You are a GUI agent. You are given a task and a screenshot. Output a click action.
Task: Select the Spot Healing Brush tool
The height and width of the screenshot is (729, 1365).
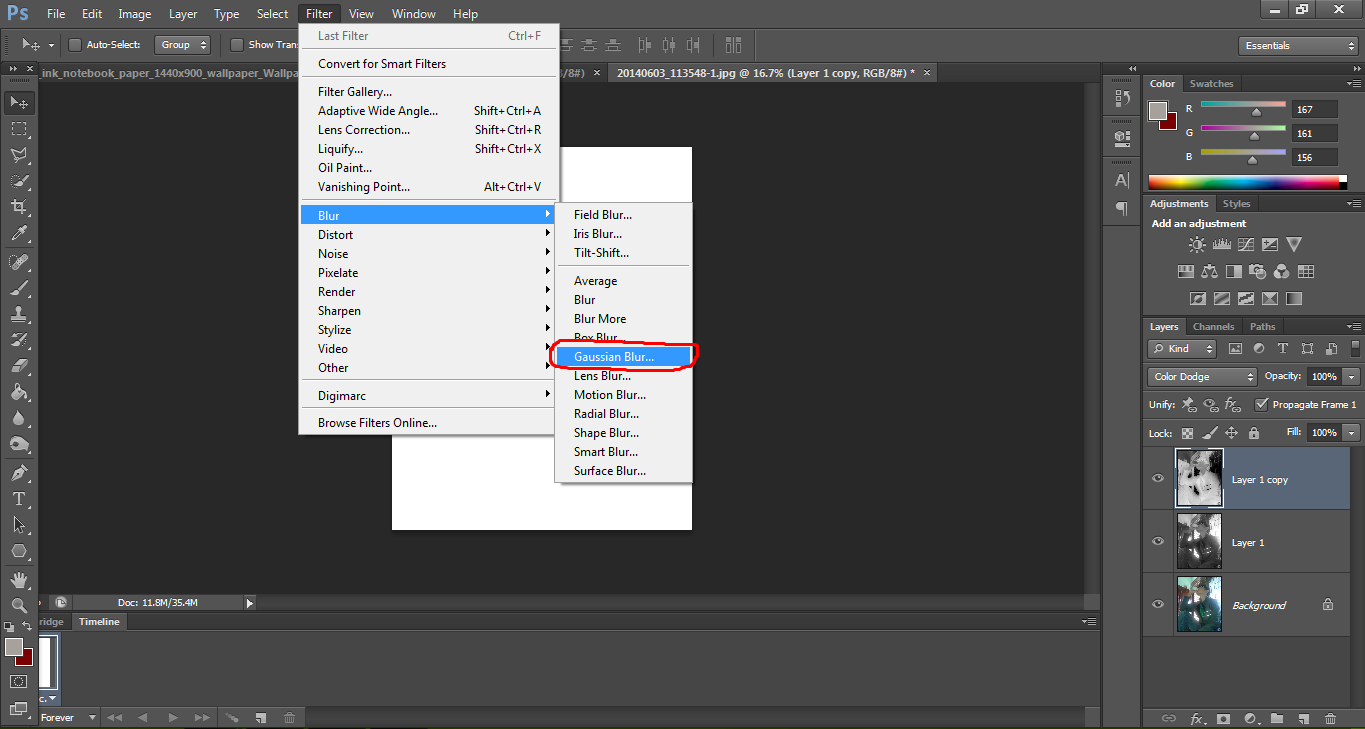(19, 261)
